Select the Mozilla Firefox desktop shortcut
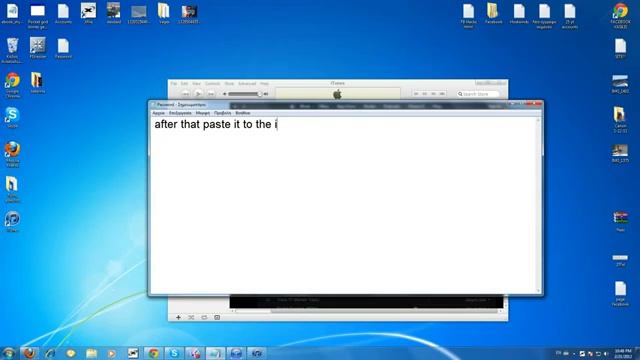 [12, 154]
